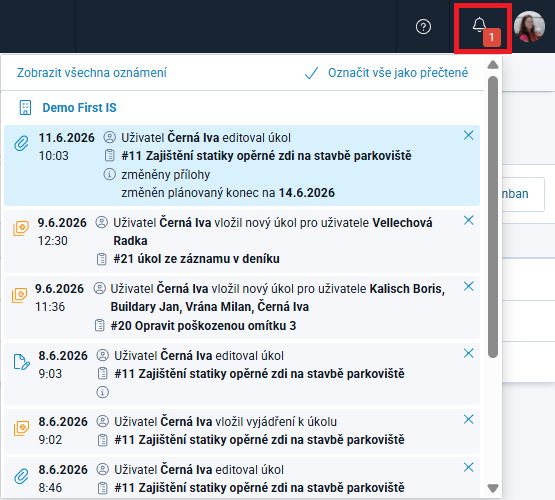Click Označit vše jako přečtené
The width and height of the screenshot is (555, 500).
click(398, 73)
